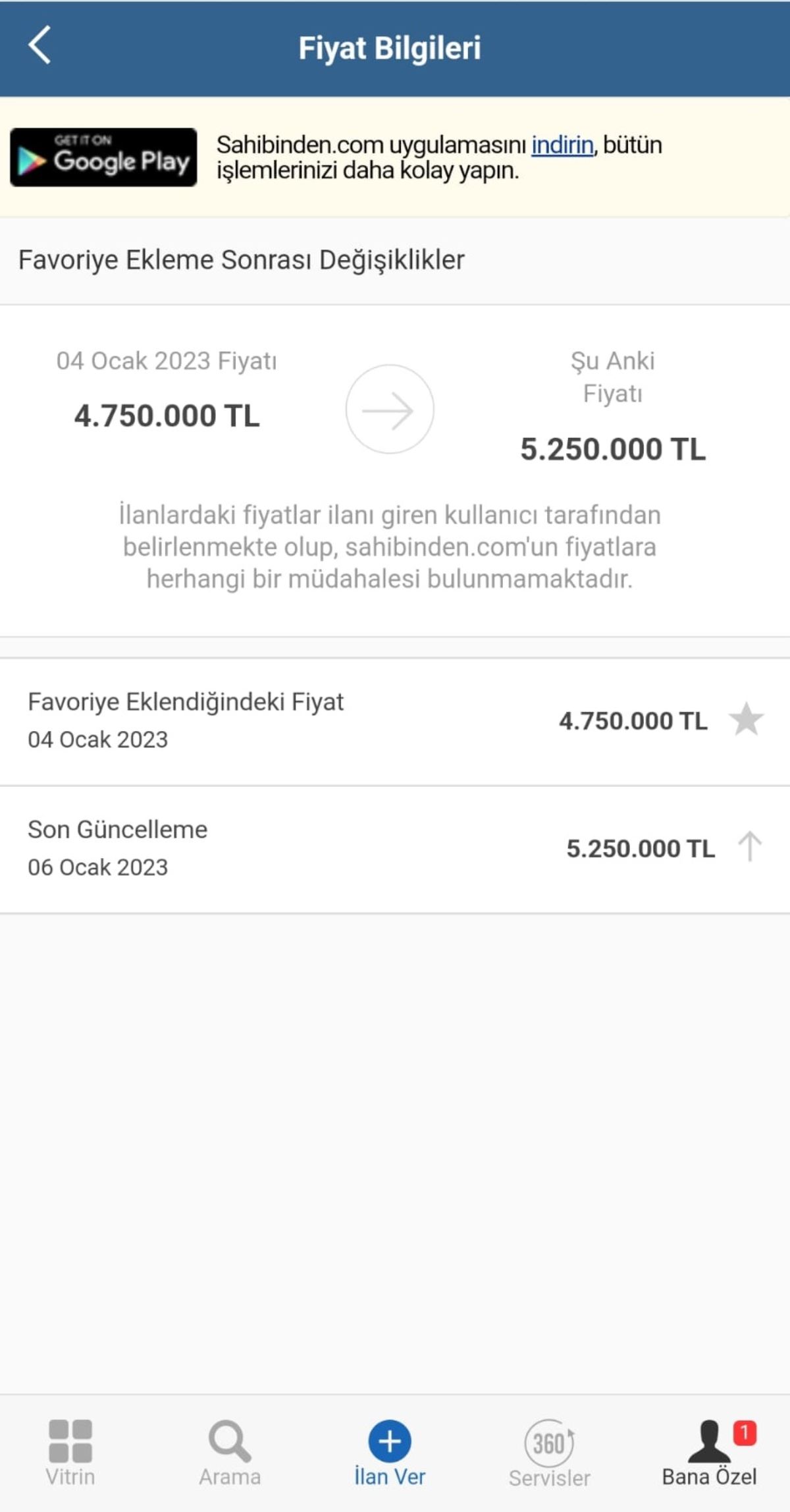Screen dimensions: 790x1512
Task: Open the 360 Servisler section
Action: (x=549, y=1453)
